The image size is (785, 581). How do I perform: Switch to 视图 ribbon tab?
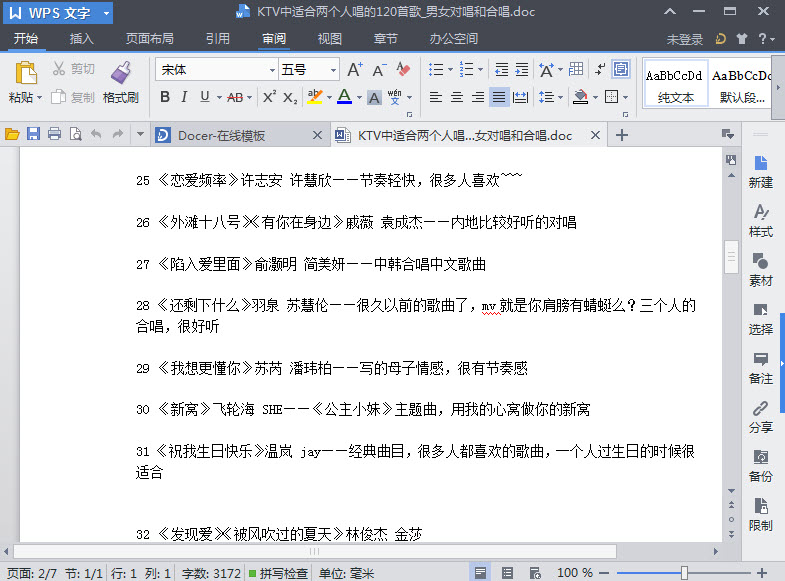coord(329,39)
